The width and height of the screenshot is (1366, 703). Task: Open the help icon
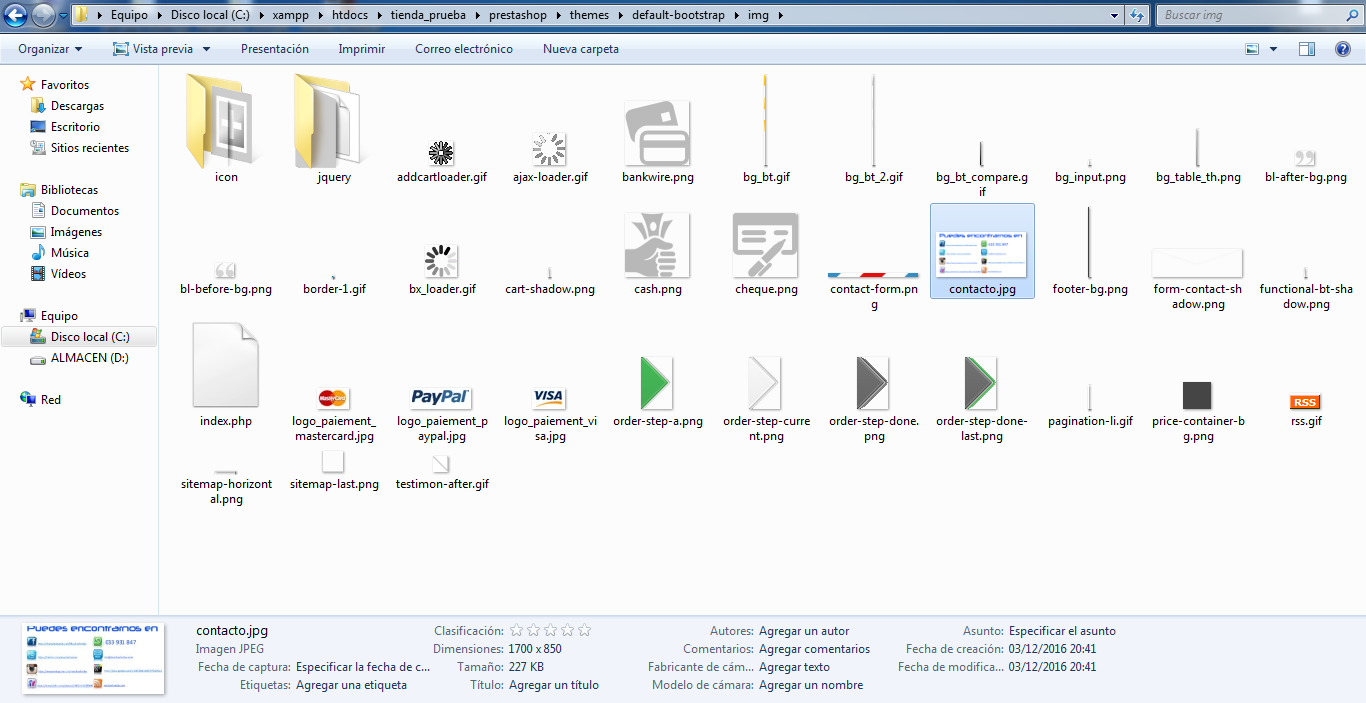click(1343, 49)
